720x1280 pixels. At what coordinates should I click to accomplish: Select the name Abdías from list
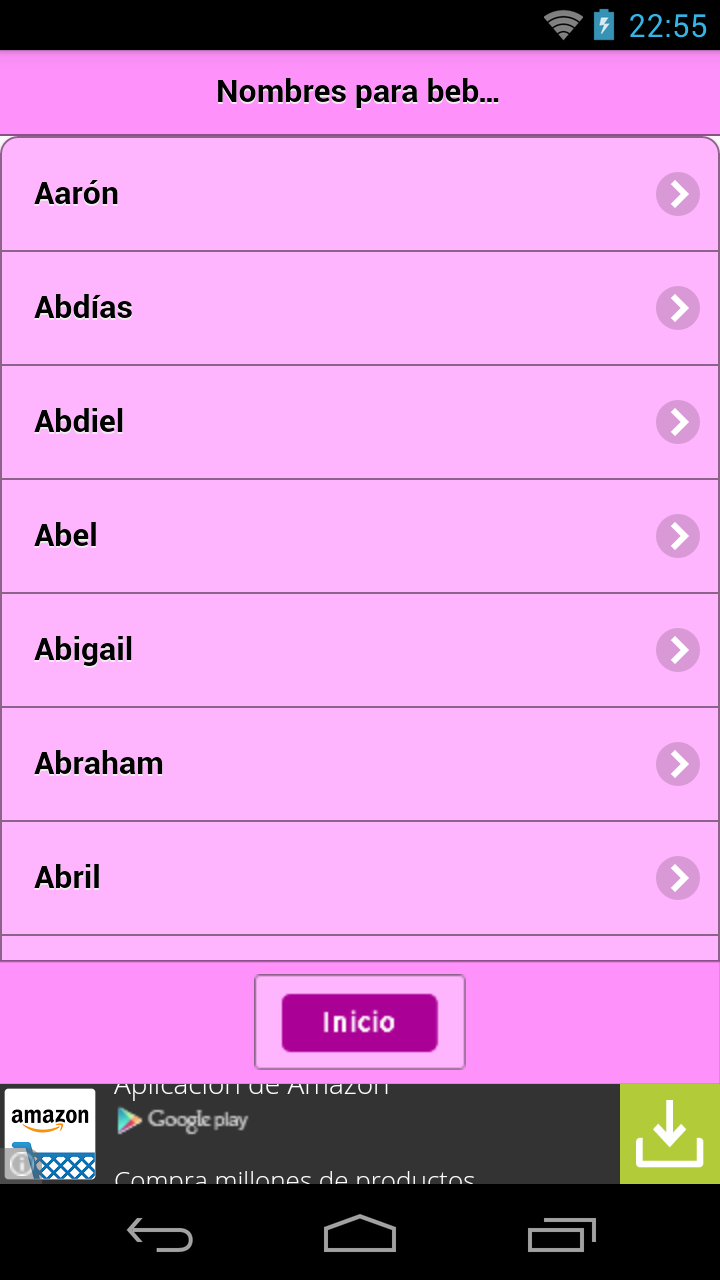pos(84,308)
